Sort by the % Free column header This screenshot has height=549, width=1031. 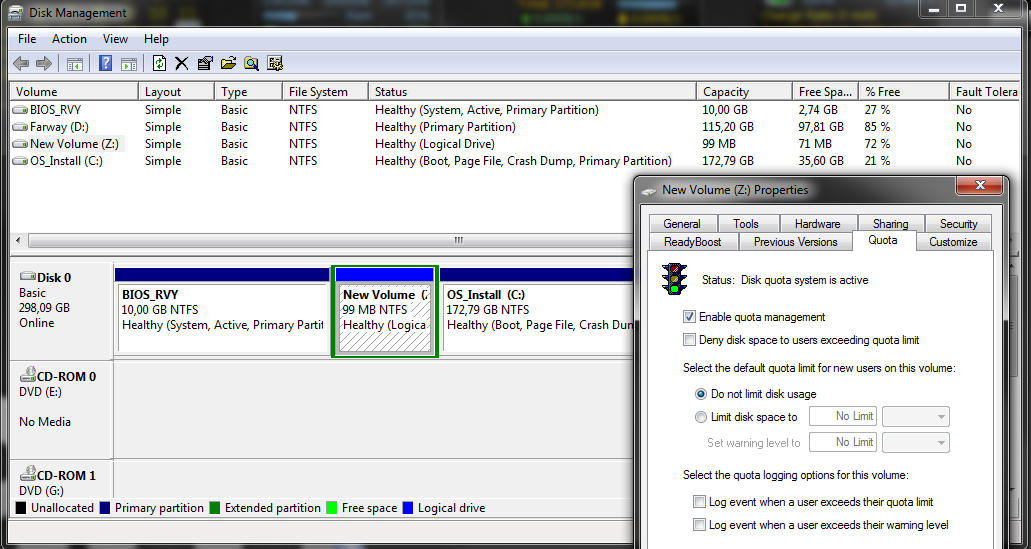click(903, 91)
